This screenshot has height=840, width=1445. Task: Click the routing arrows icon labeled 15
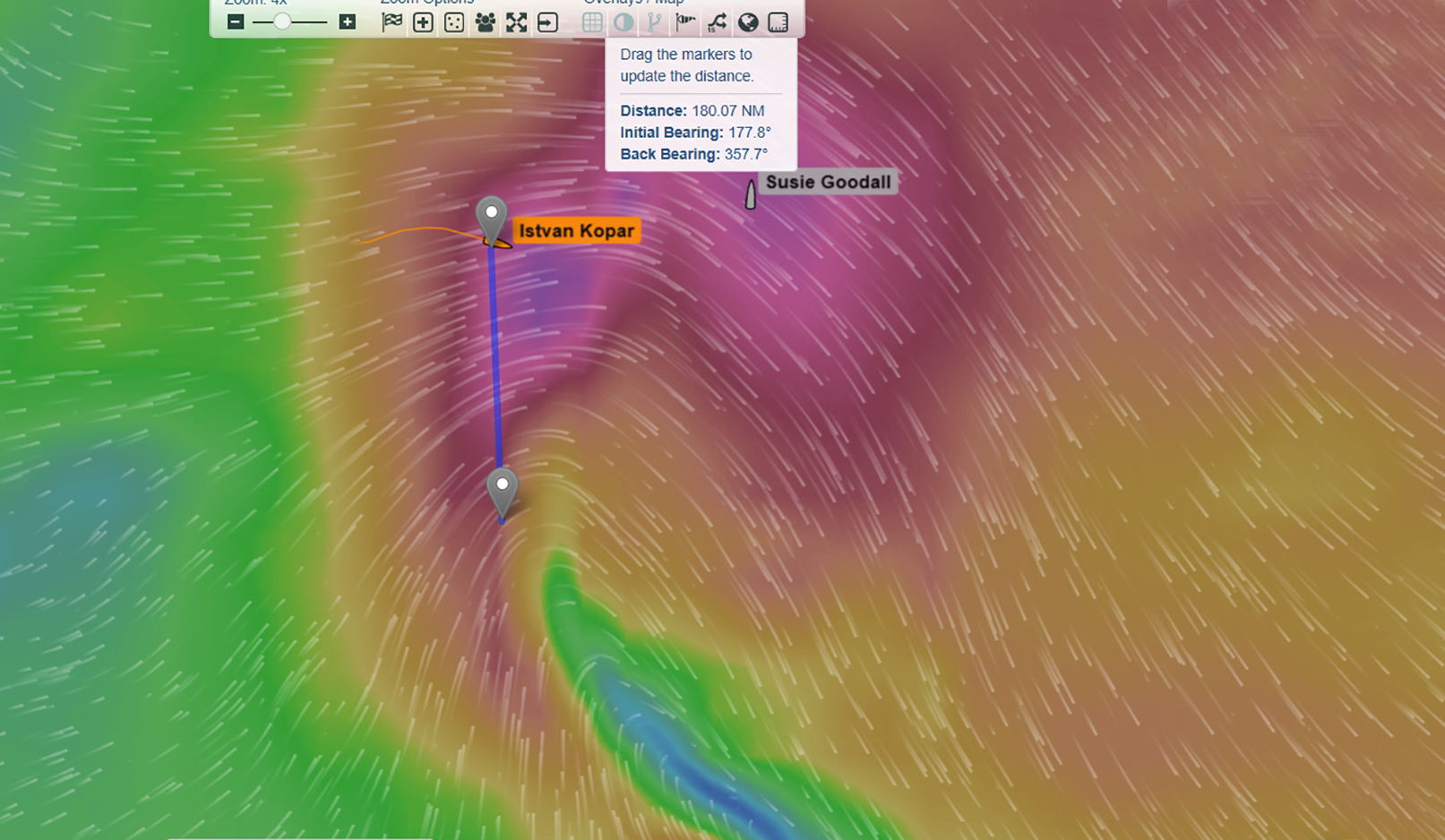click(x=717, y=22)
